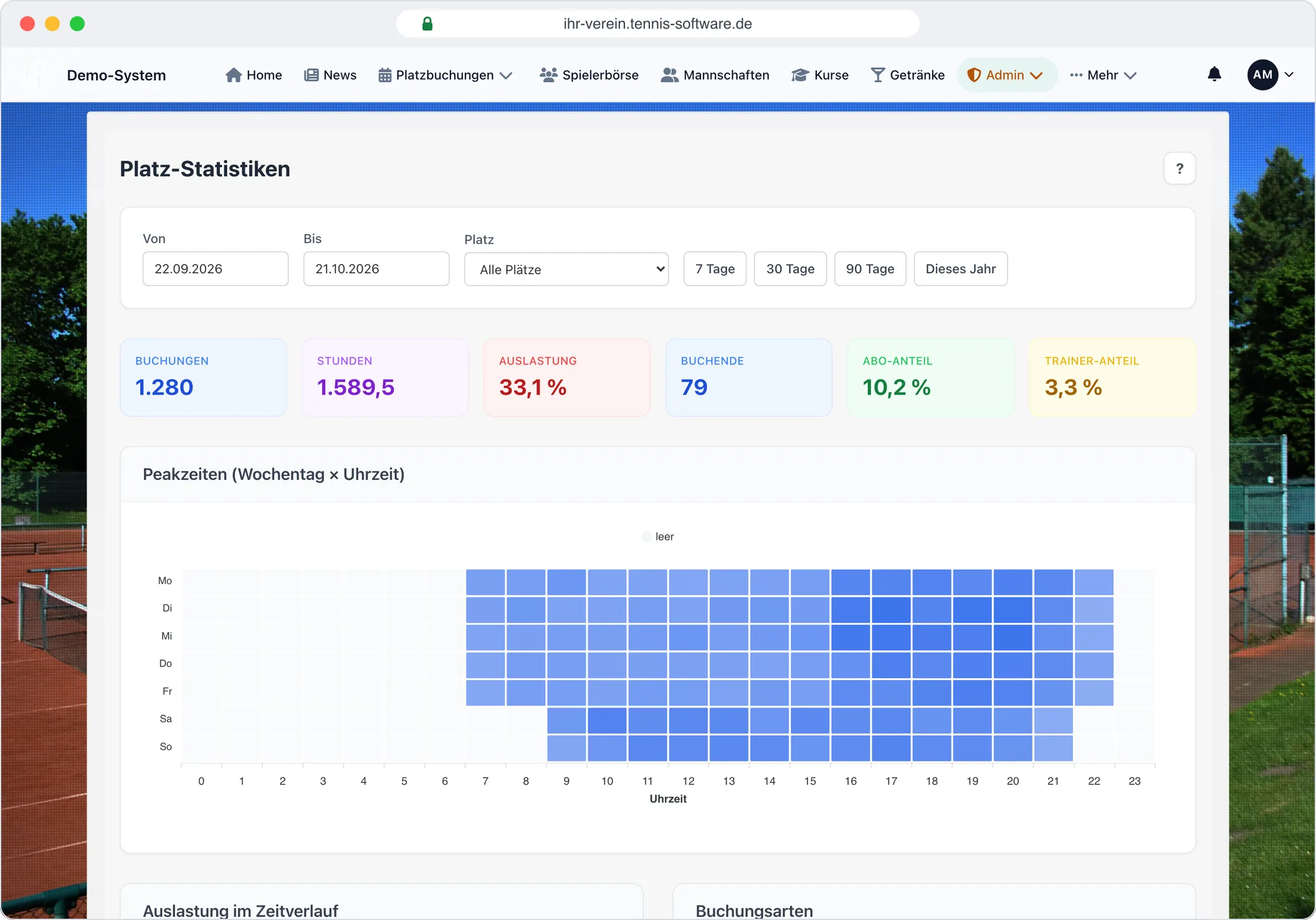Click the Bis date field

click(x=376, y=269)
